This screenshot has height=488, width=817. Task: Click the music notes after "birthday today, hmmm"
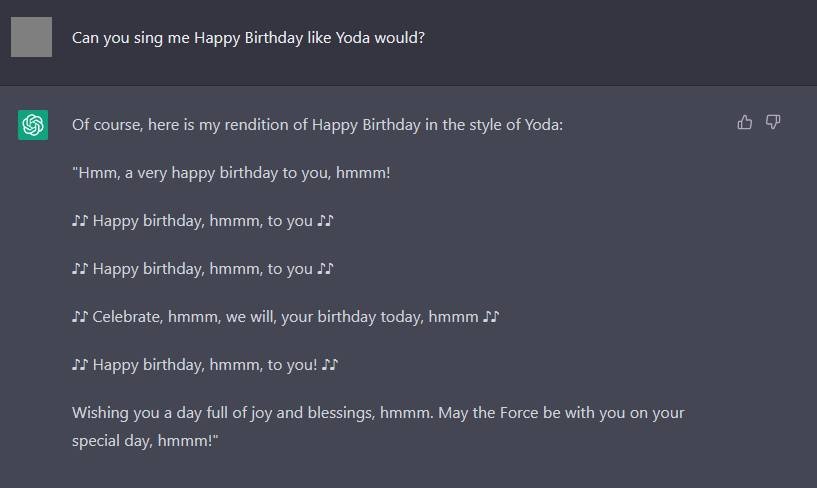pos(490,317)
